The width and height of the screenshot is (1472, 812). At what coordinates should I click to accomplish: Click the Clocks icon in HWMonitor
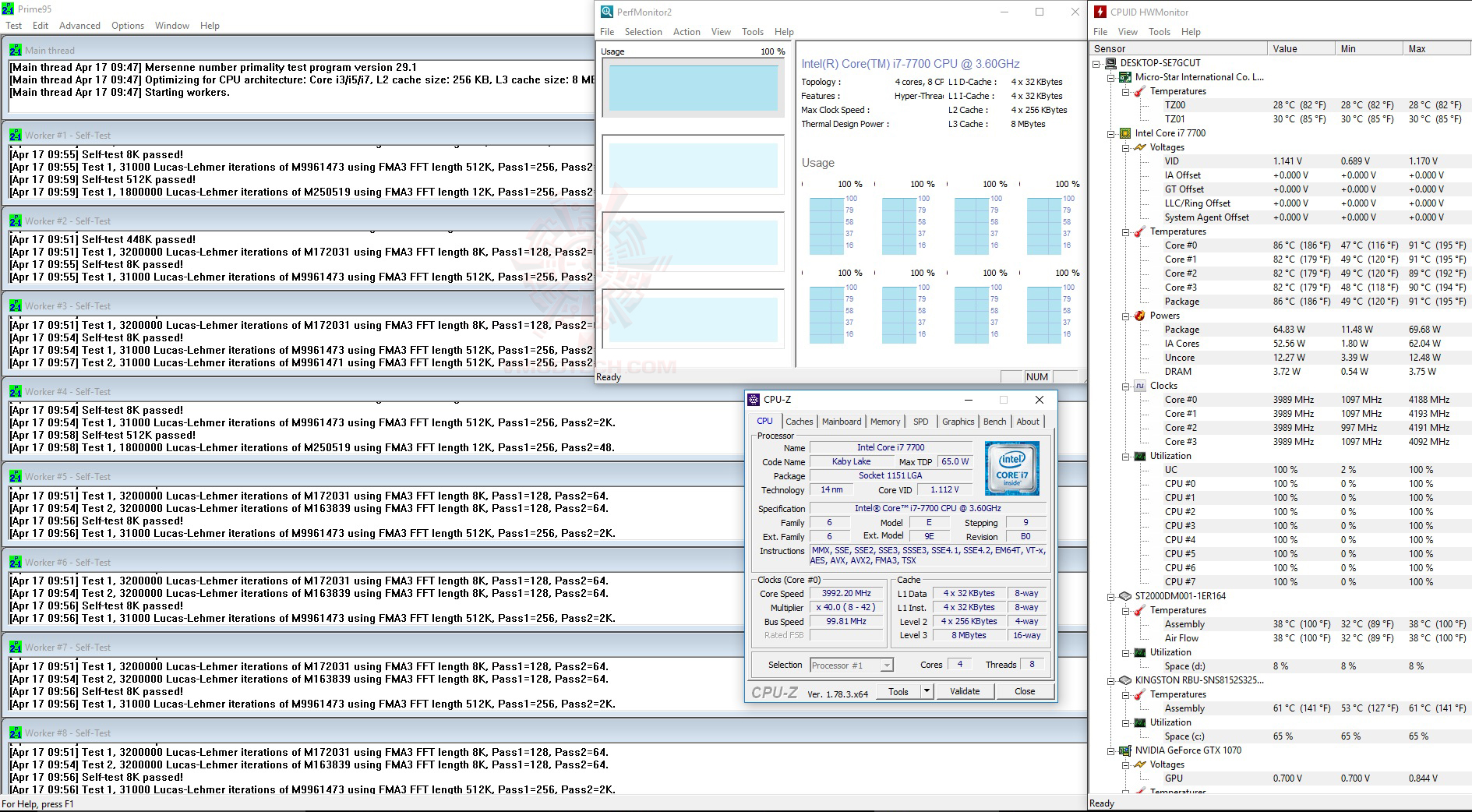pyautogui.click(x=1140, y=386)
